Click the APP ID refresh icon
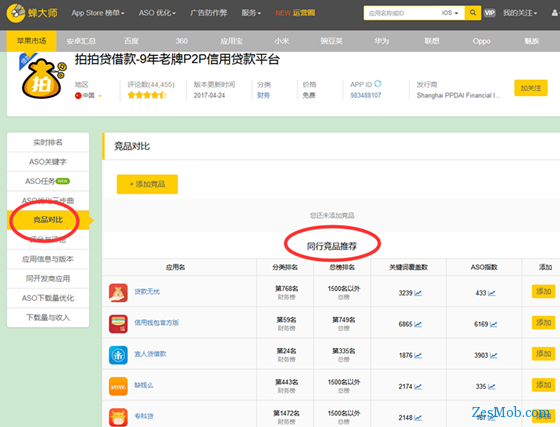Screen dimensions: 560x427 pos(378,84)
